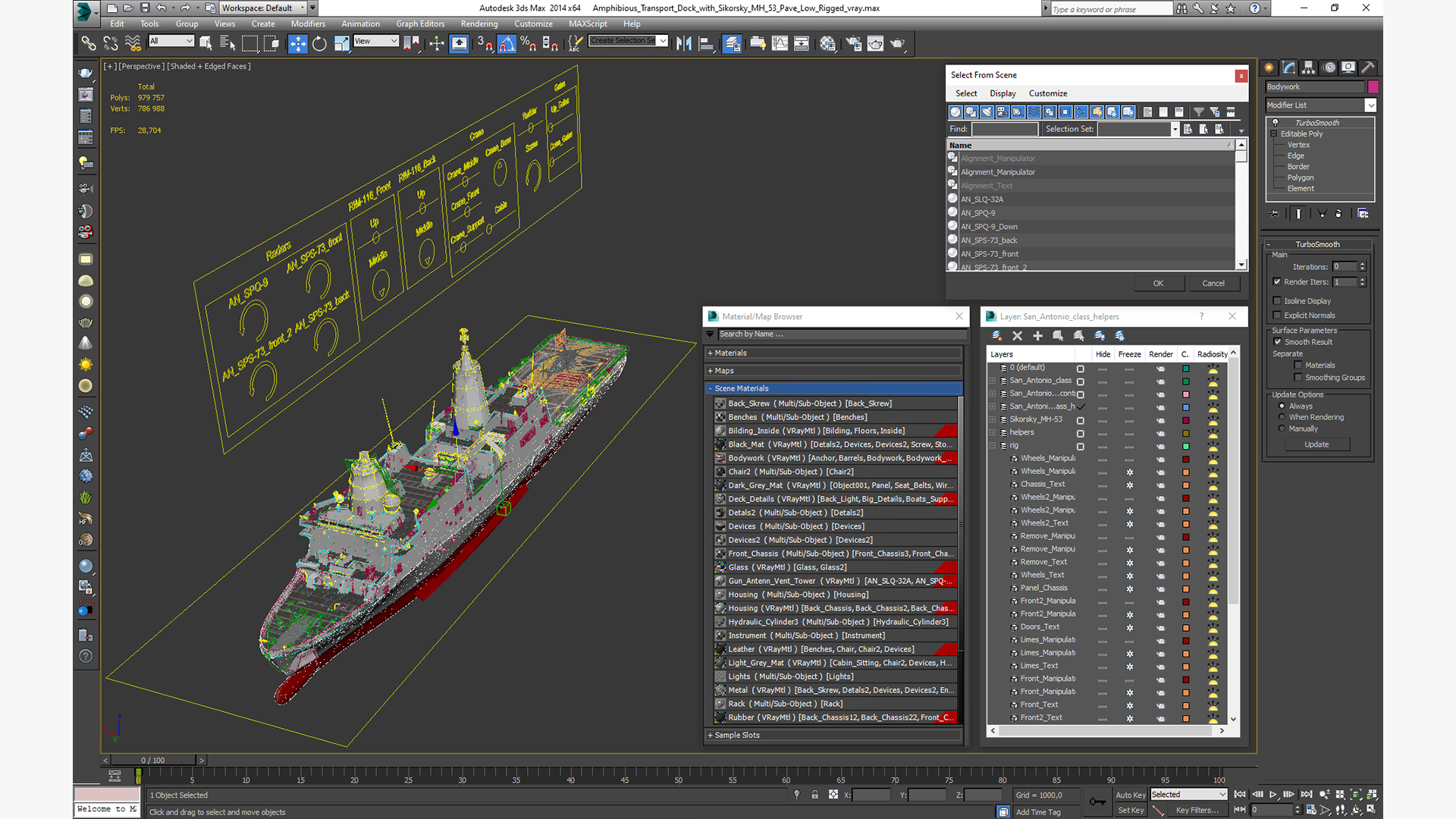Switch to the Motion command panel tab

click(1329, 67)
